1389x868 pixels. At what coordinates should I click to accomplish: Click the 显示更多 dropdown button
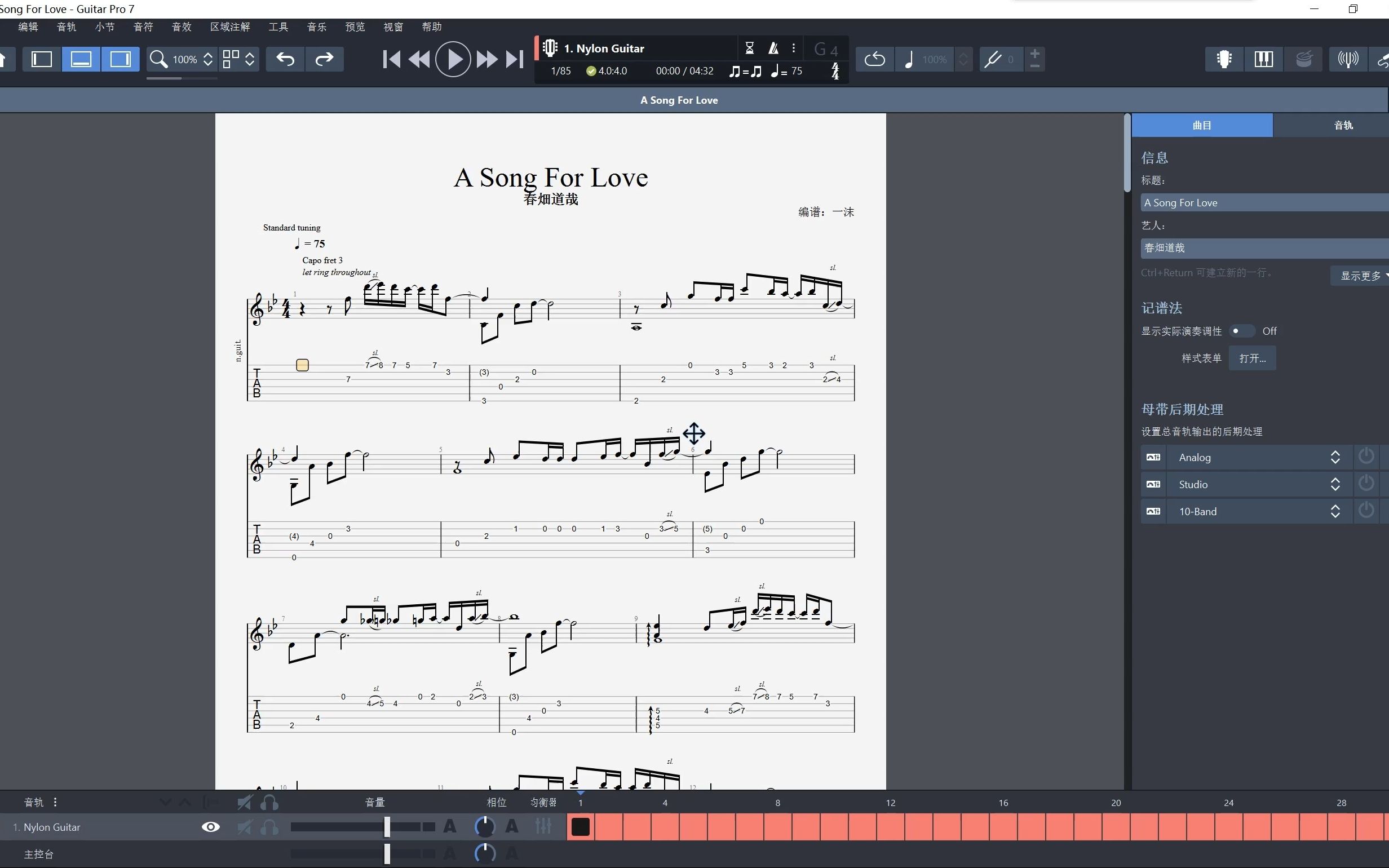click(x=1360, y=276)
